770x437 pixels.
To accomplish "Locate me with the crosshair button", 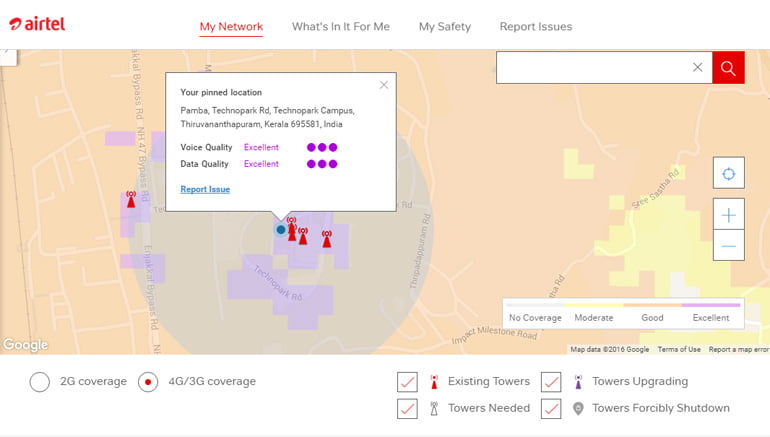I will tap(729, 173).
